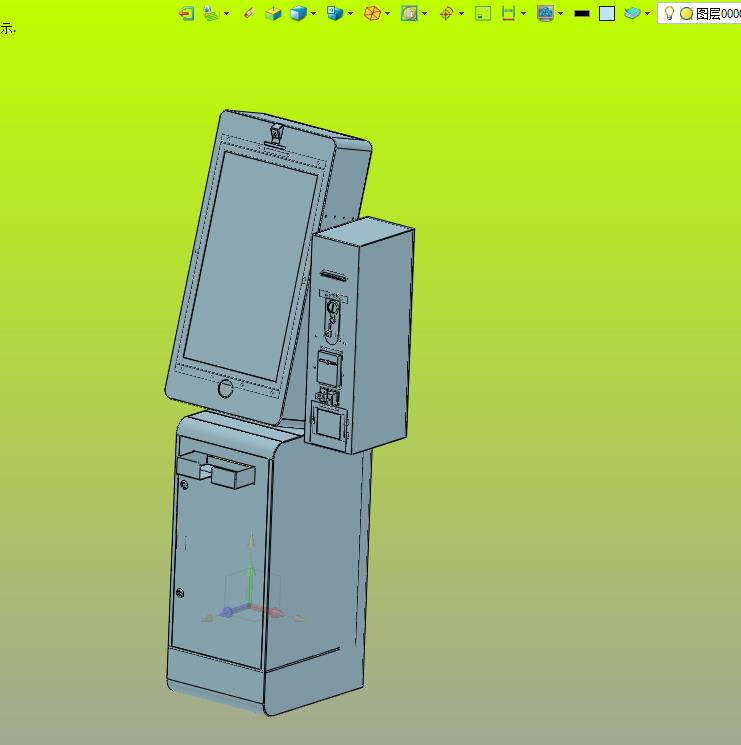
Task: Open the surface analysis dropdown arrow
Action: pos(227,14)
